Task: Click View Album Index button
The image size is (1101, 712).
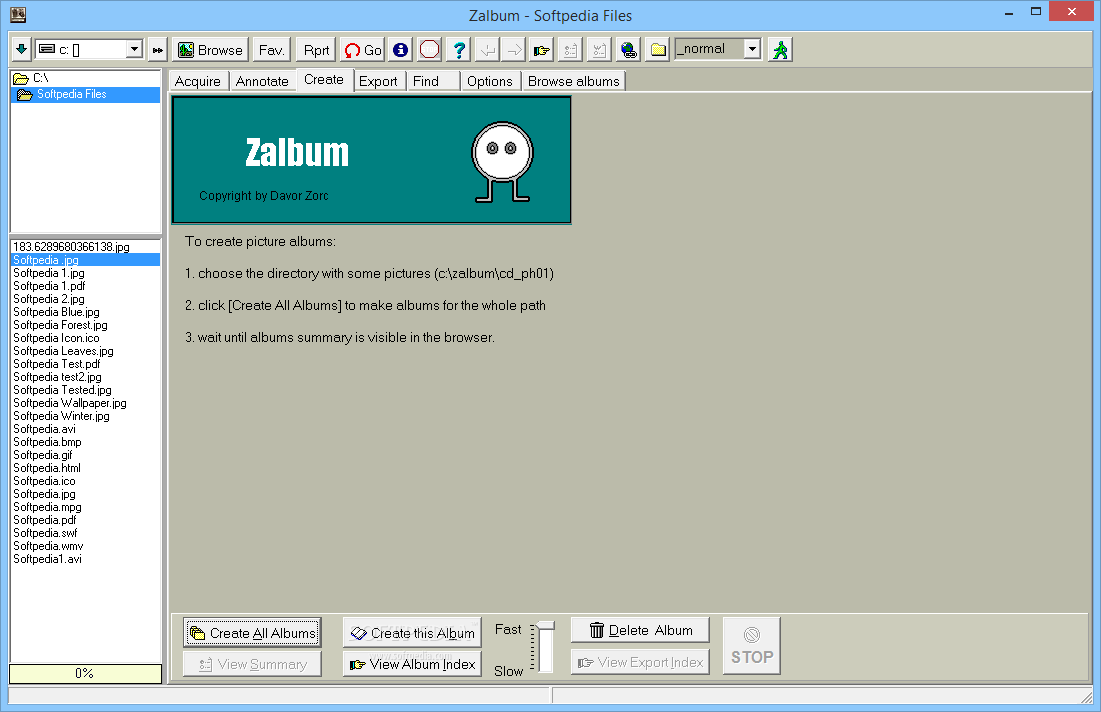Action: (x=412, y=664)
